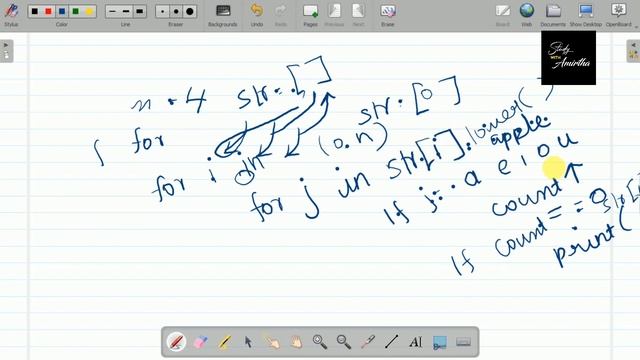The height and width of the screenshot is (360, 640).
Task: Add a new page with Pages
Action: 310,15
